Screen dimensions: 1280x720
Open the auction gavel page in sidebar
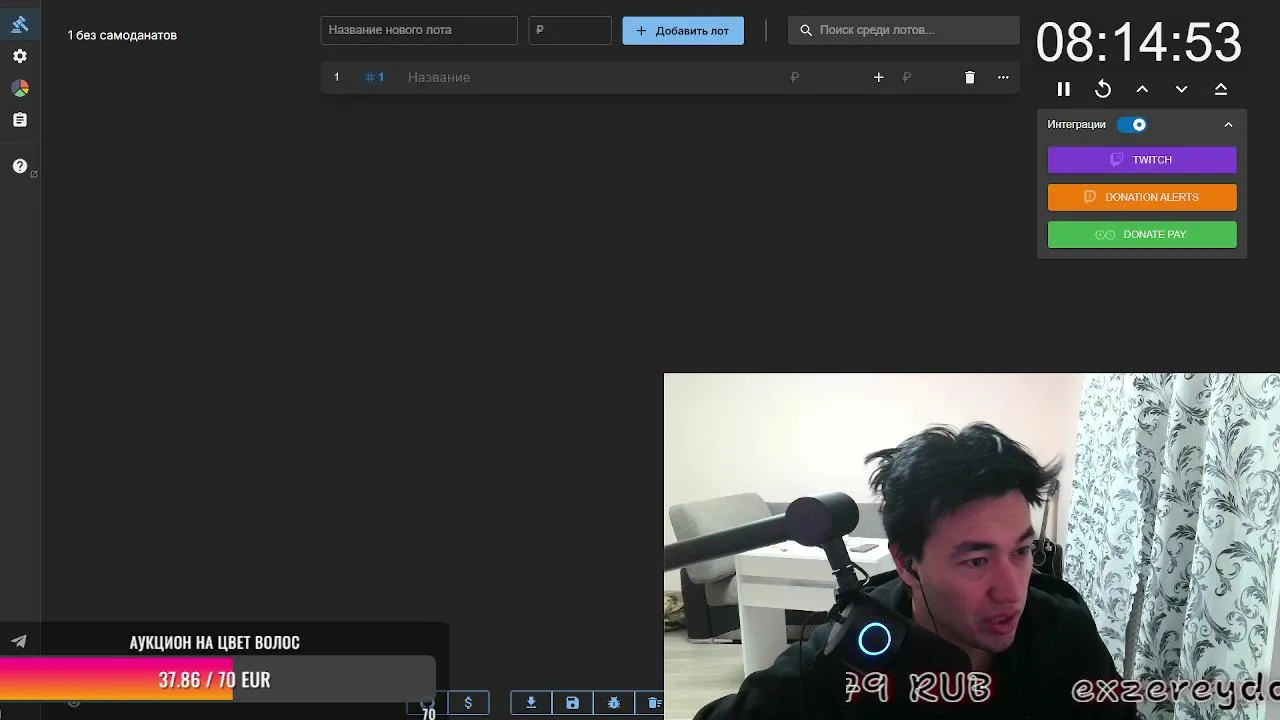[20, 24]
